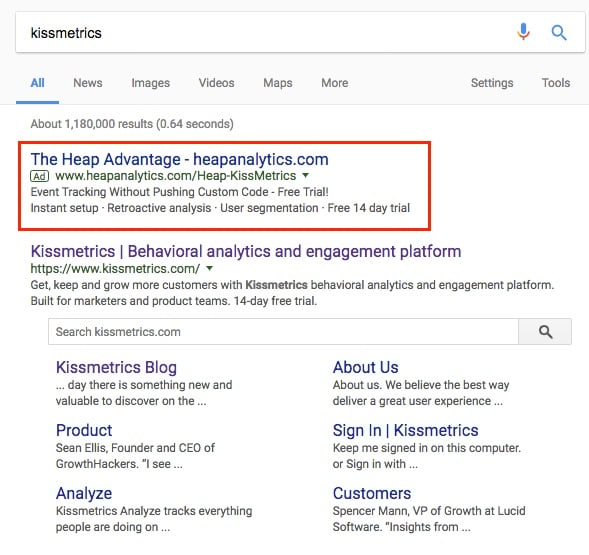Open the Customers sitelink
Screen dimensions: 589x555
coord(372,493)
